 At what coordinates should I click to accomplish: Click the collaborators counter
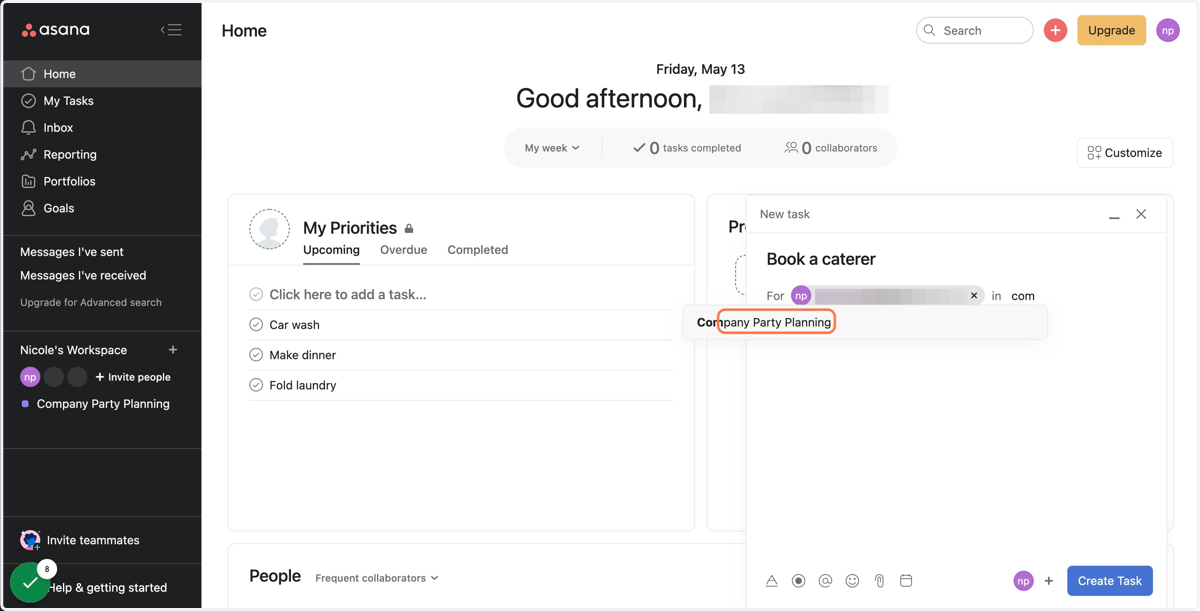[831, 148]
